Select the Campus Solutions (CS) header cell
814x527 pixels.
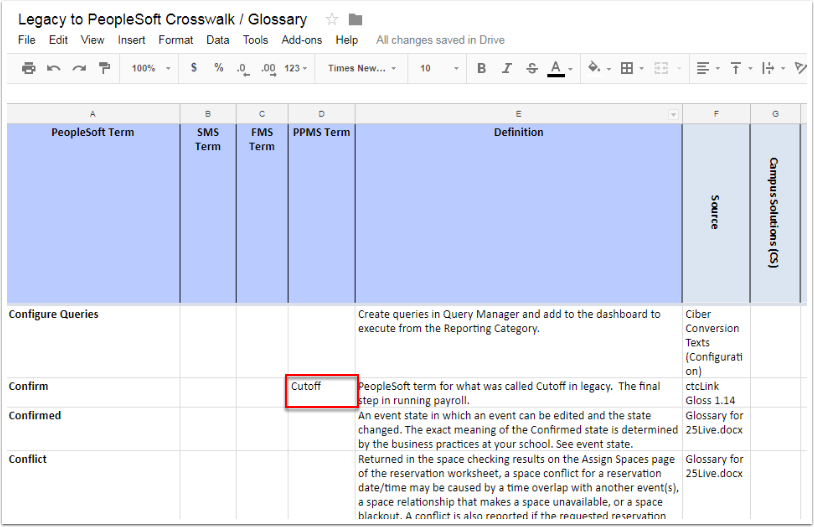775,213
